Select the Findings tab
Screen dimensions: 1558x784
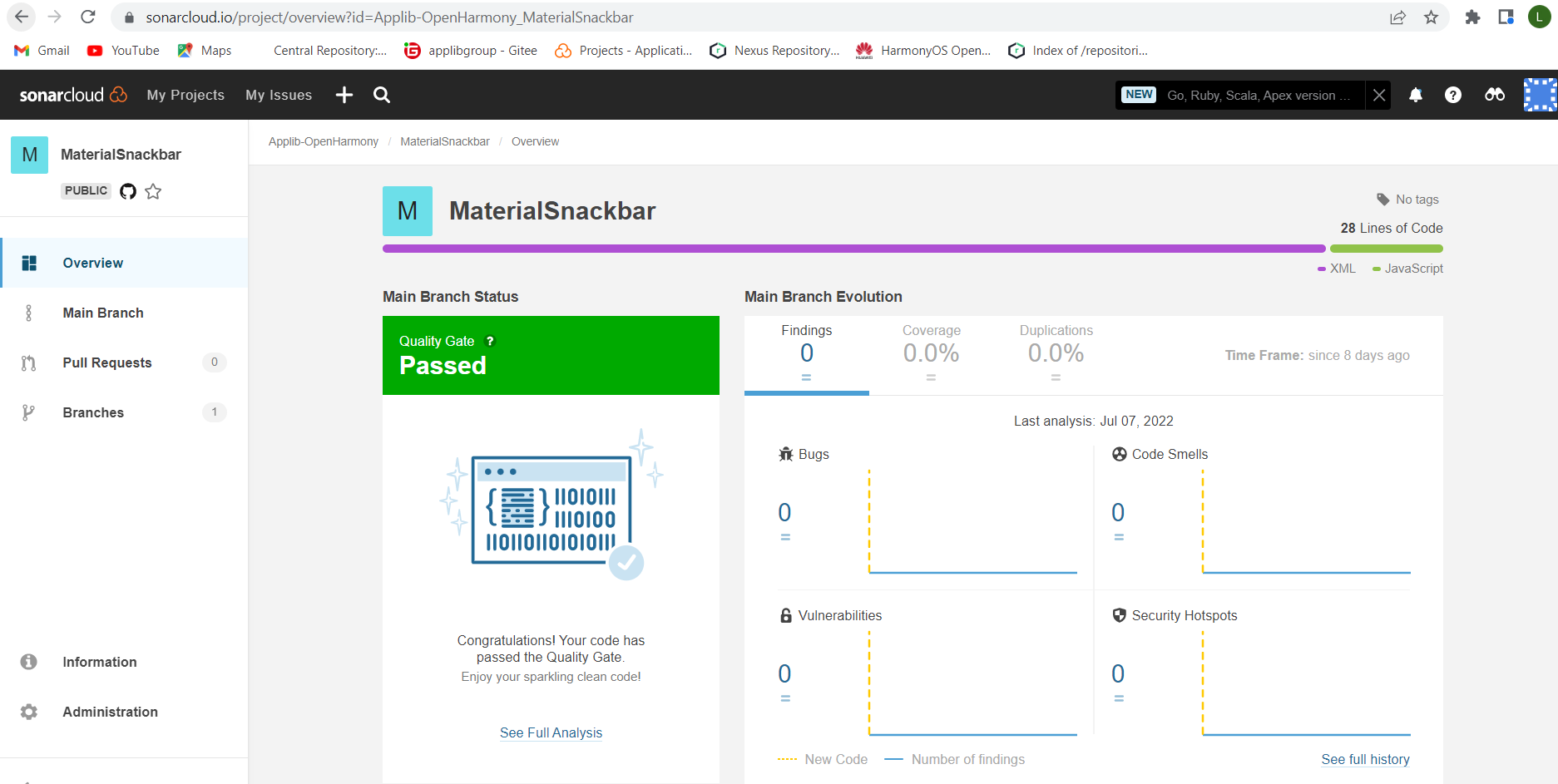[806, 355]
